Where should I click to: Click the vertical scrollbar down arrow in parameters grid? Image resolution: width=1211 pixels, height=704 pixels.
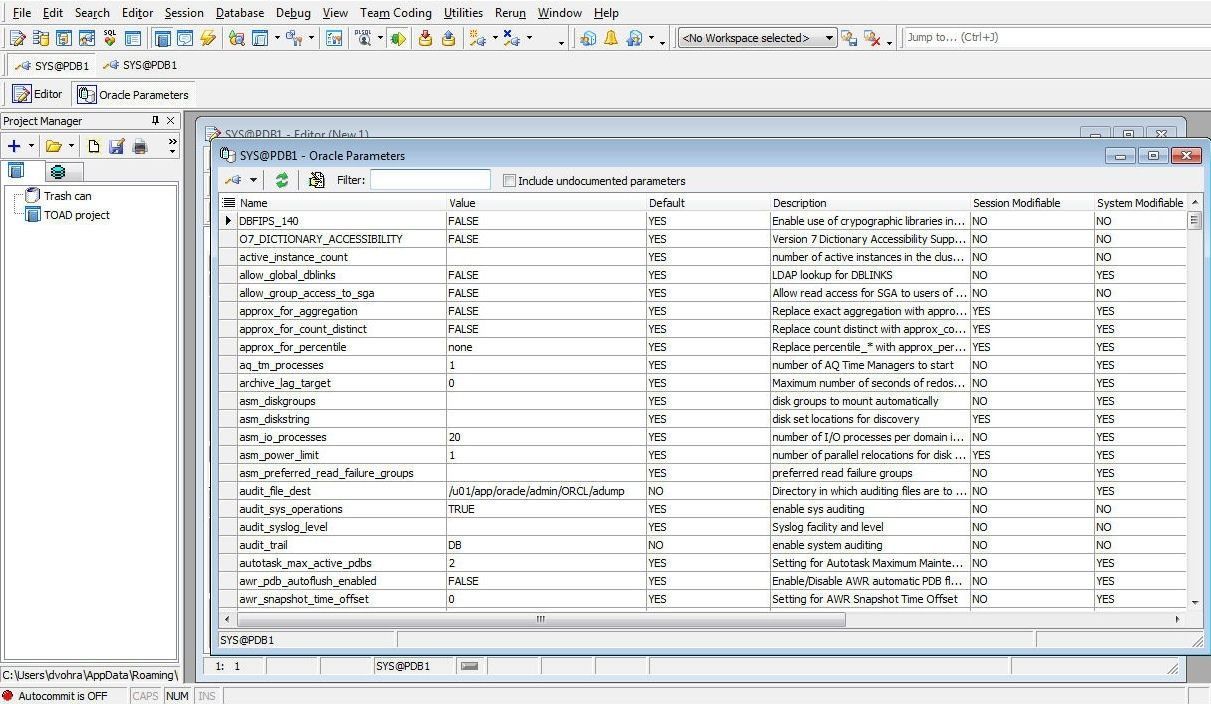[1195, 602]
